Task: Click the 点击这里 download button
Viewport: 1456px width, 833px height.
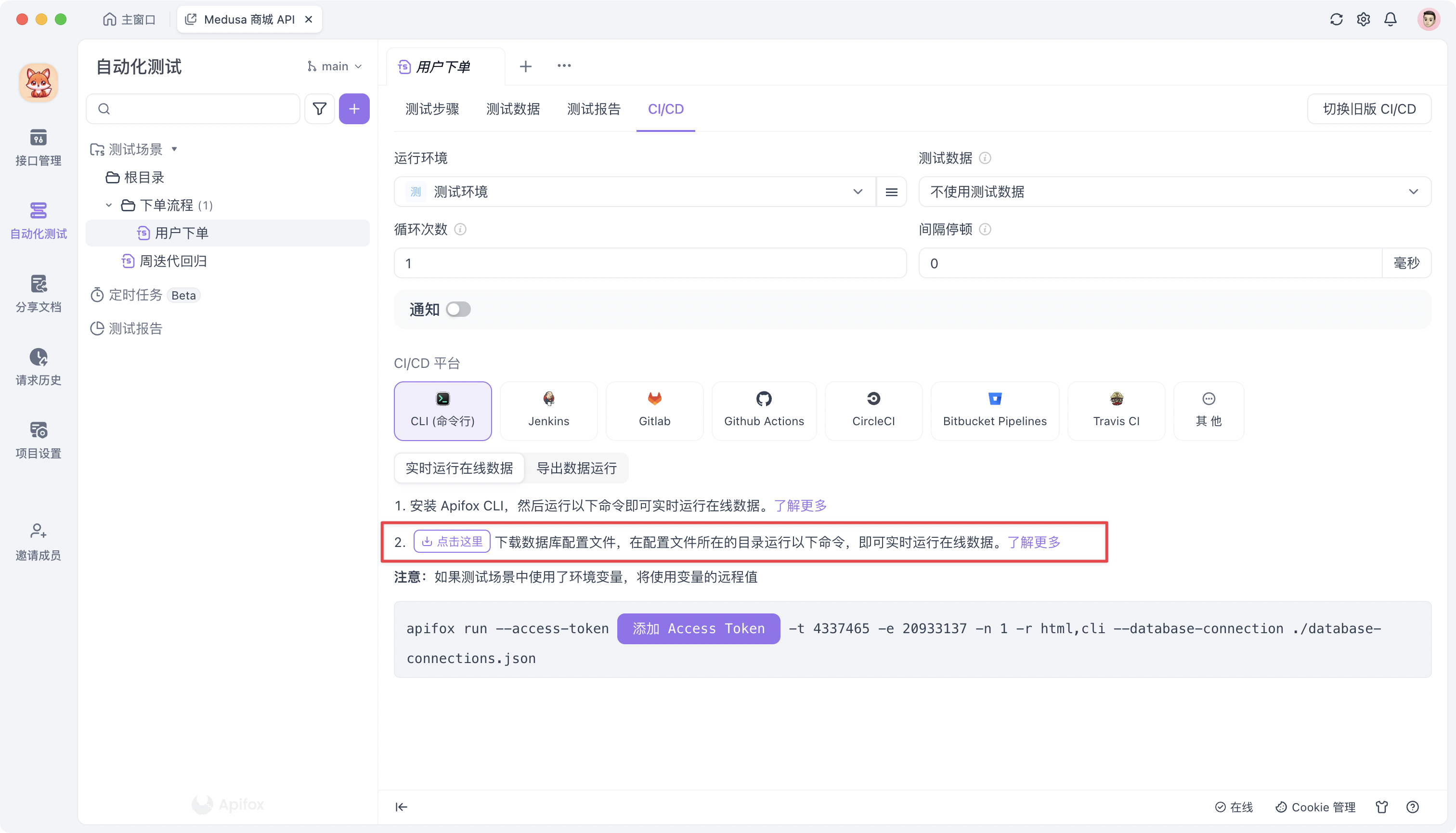Action: [451, 541]
